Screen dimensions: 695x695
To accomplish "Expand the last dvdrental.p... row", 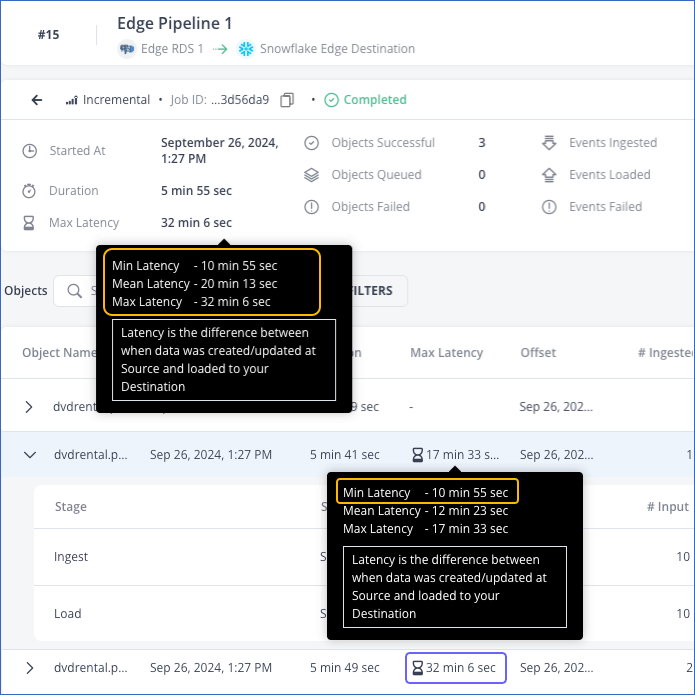I will click(30, 668).
